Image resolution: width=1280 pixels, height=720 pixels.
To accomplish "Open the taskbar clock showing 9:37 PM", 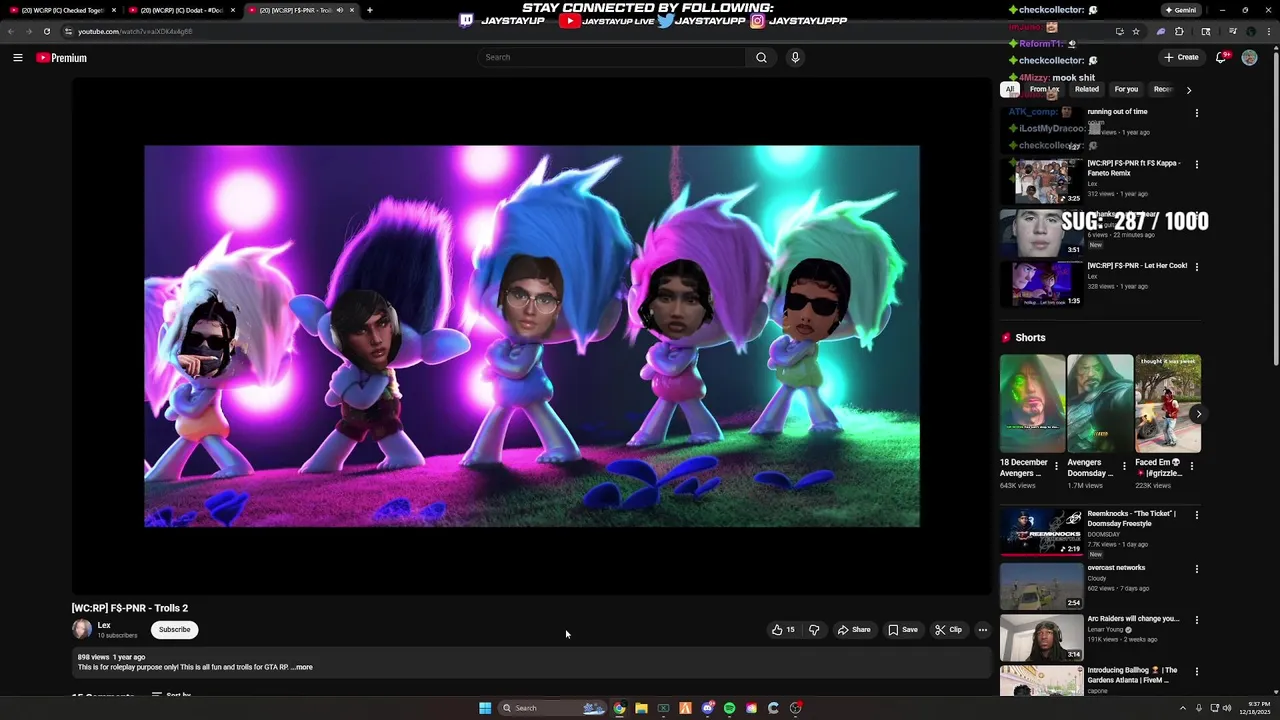I will (1255, 708).
